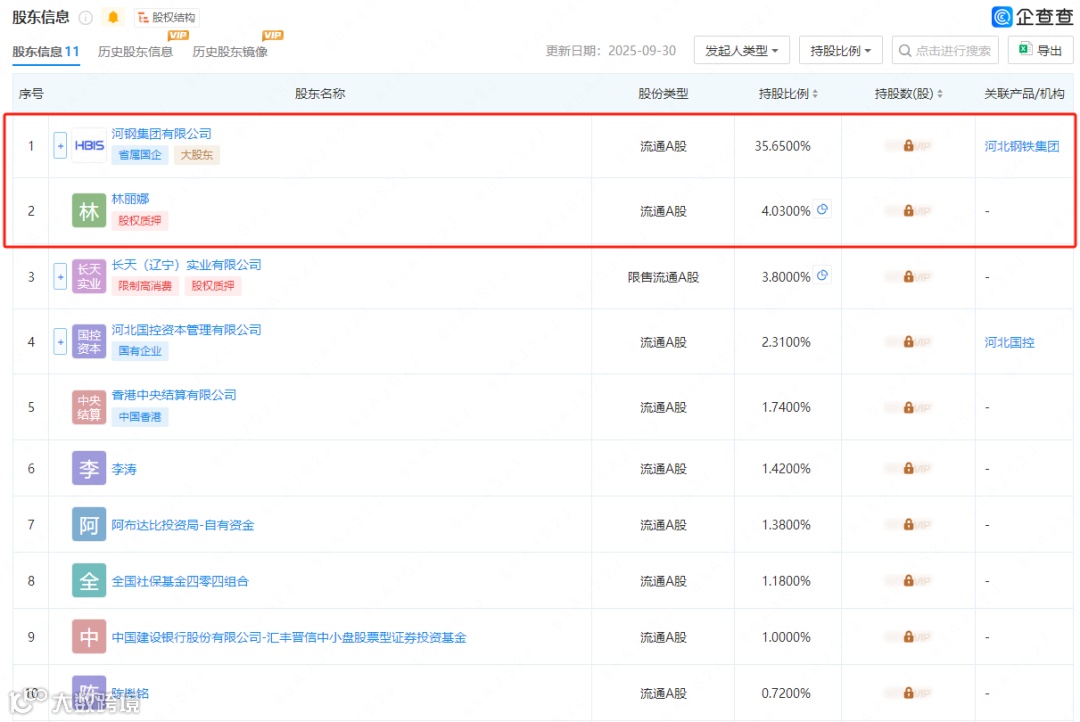This screenshot has height=722, width=1080.
Task: Click the history icon beside 3.8000%
Action: (x=822, y=276)
